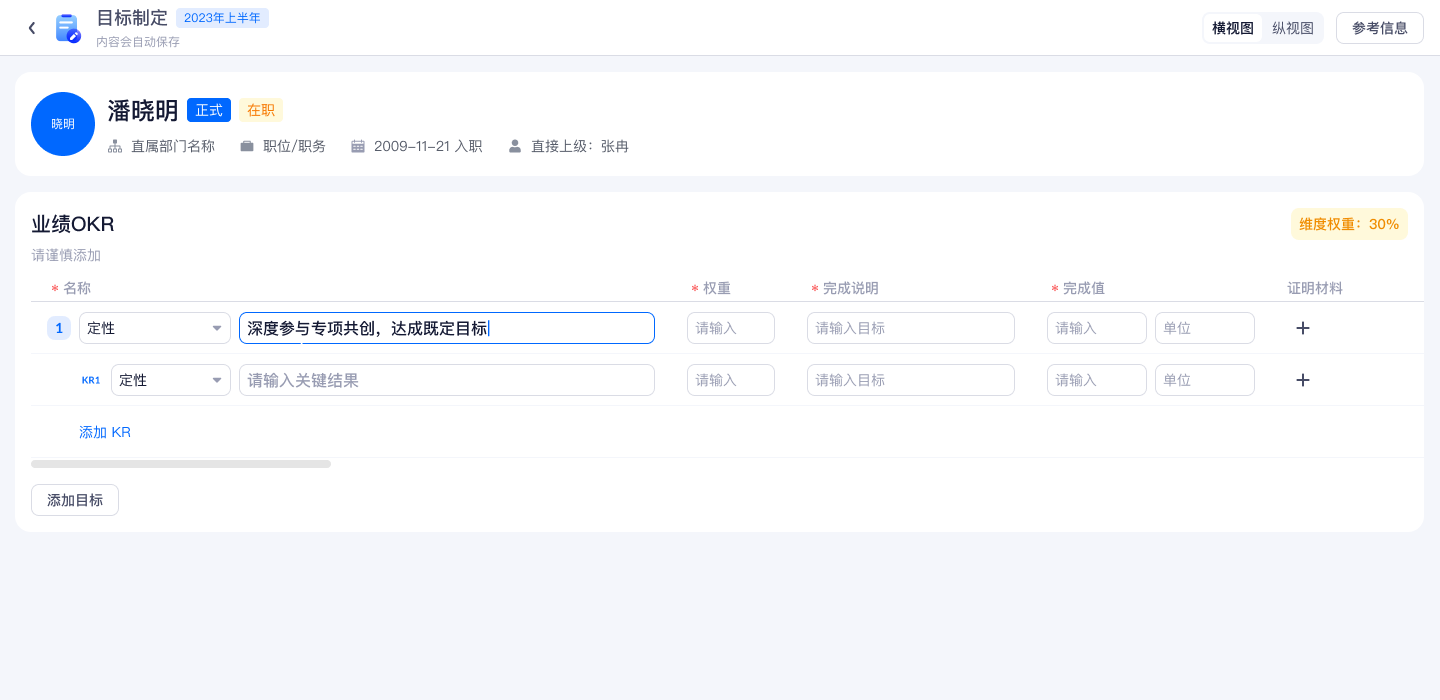Click the 晓明 avatar circle
Screen dimensions: 1440x700
(x=63, y=124)
